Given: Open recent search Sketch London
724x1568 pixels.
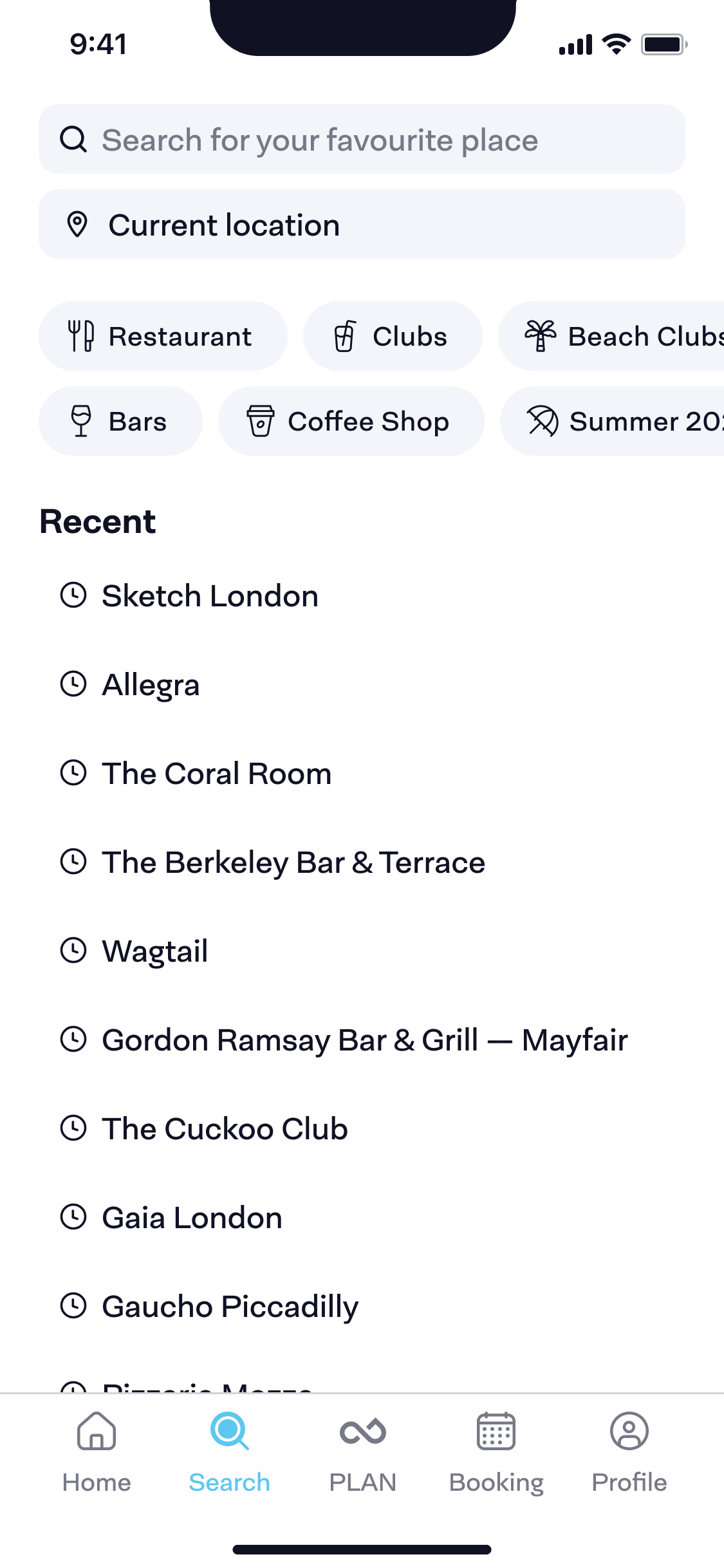Looking at the screenshot, I should pos(210,596).
